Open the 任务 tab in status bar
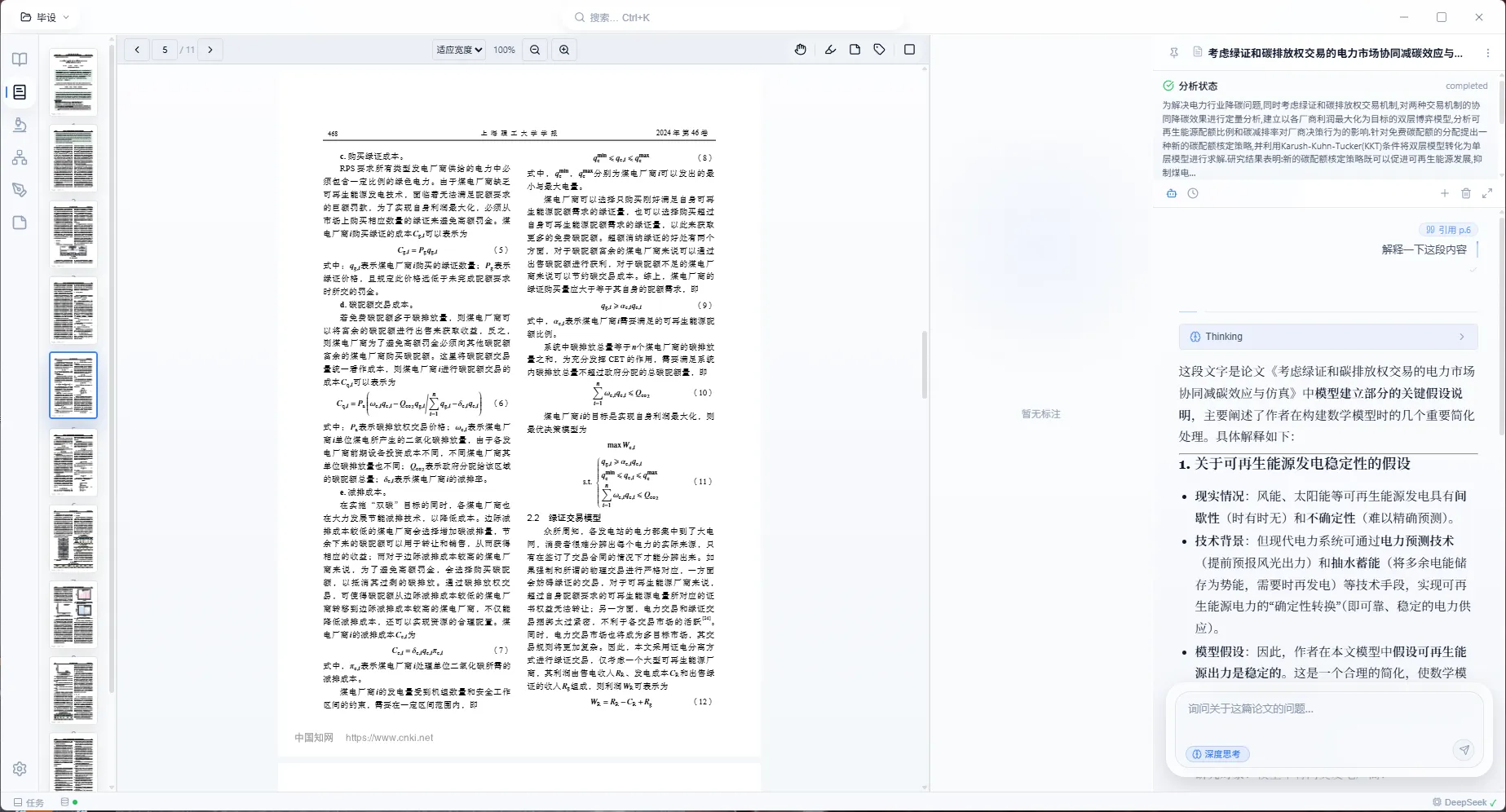Screen dimensions: 1506x812 coord(29,802)
